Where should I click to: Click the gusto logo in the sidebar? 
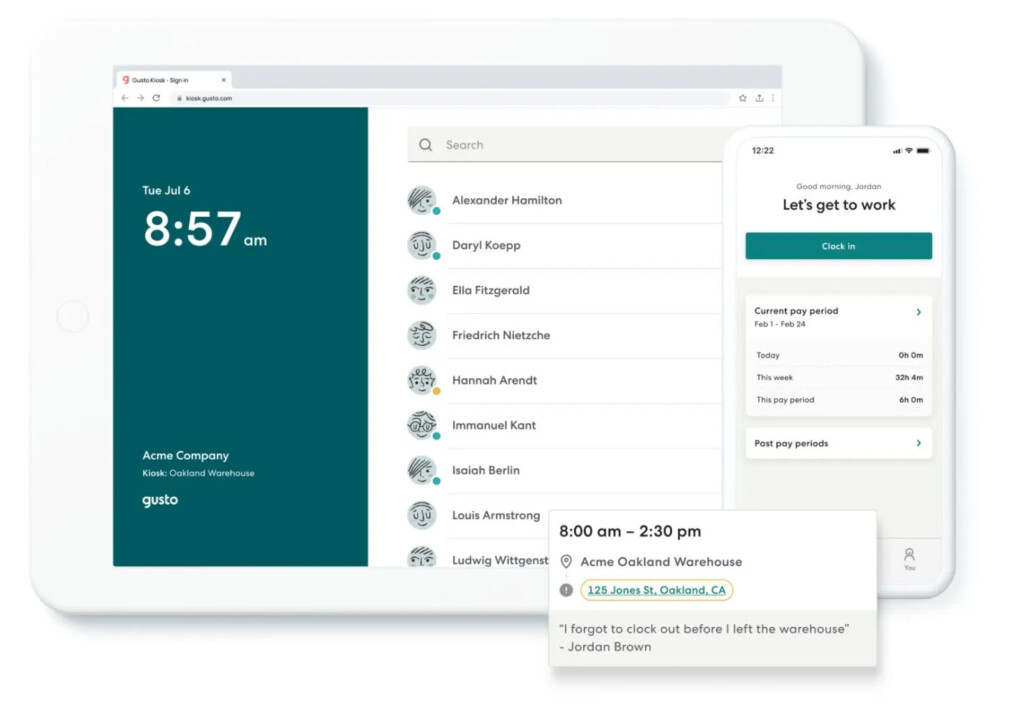tap(160, 500)
